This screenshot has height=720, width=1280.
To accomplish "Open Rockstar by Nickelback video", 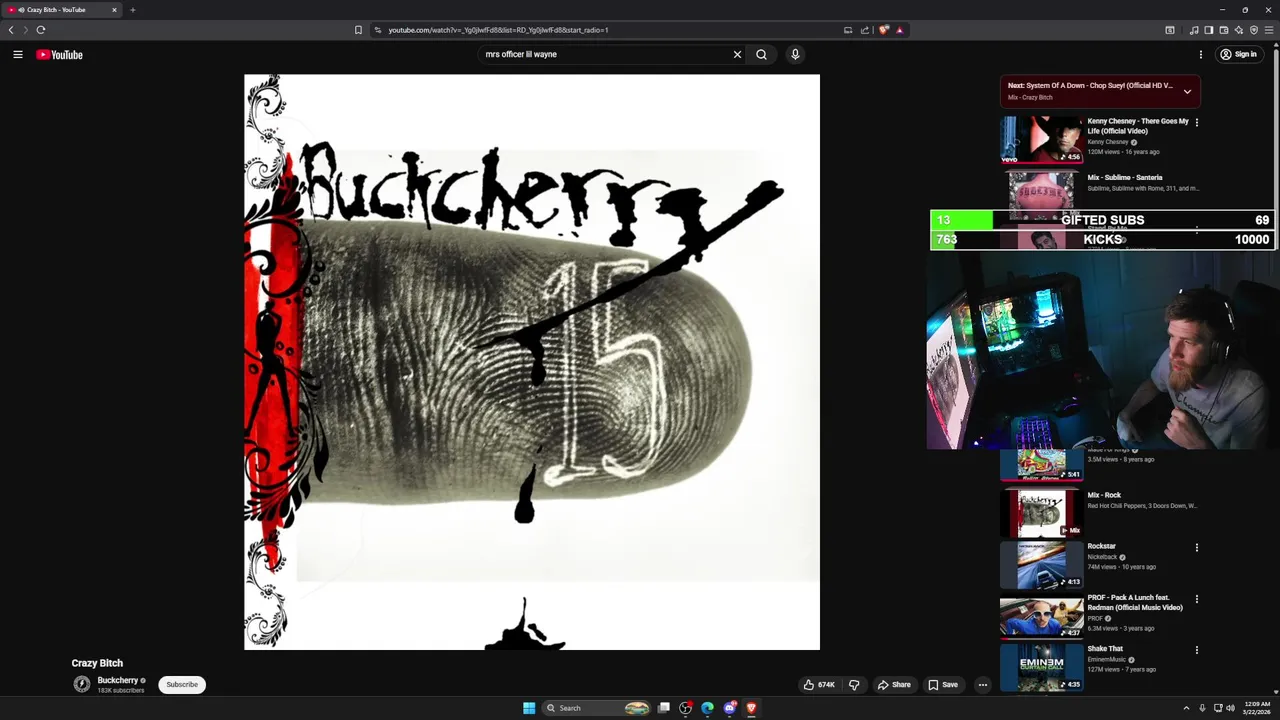I will [x=1101, y=546].
